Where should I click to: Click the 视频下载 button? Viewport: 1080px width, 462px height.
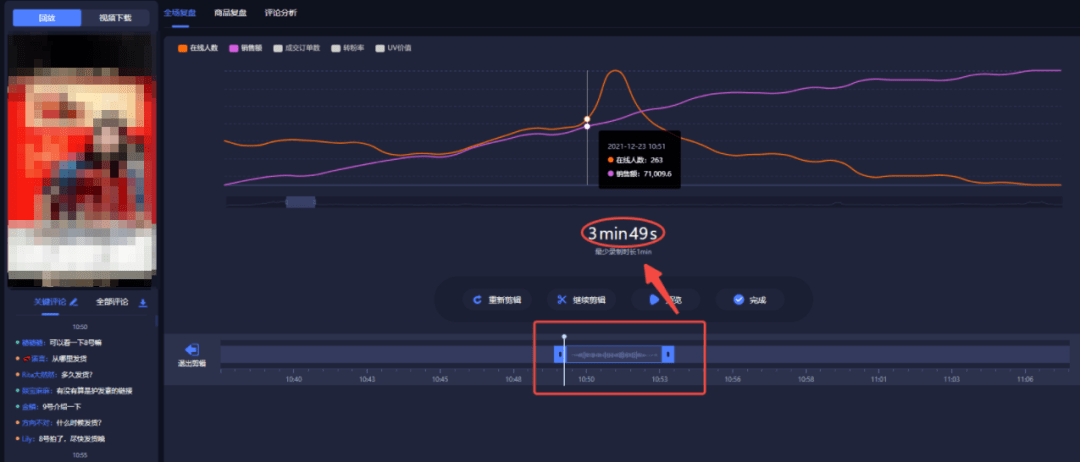(116, 18)
